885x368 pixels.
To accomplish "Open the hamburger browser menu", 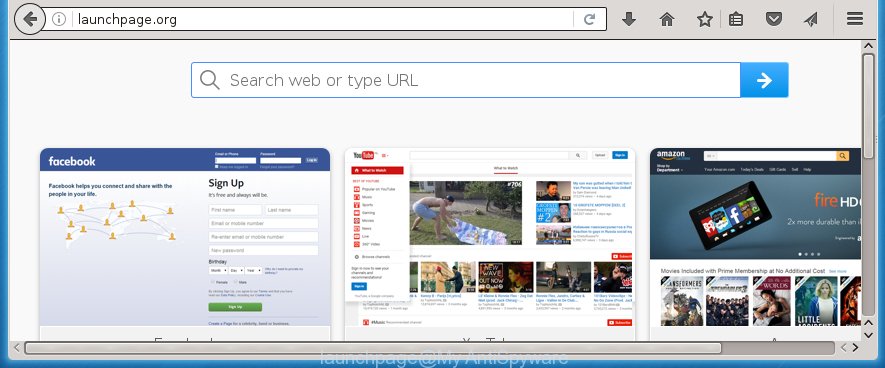I will (x=855, y=19).
